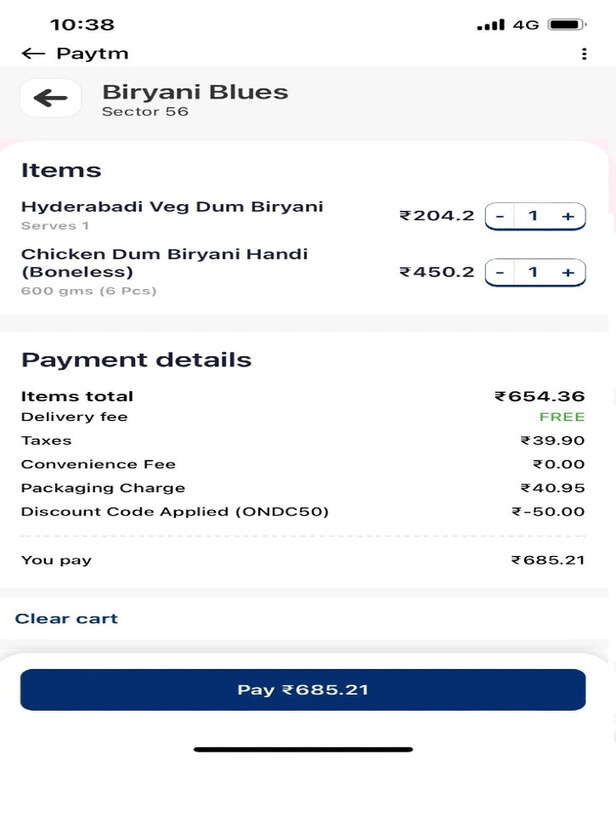
Task: Tap the signal strength bars icon
Action: [x=491, y=24]
